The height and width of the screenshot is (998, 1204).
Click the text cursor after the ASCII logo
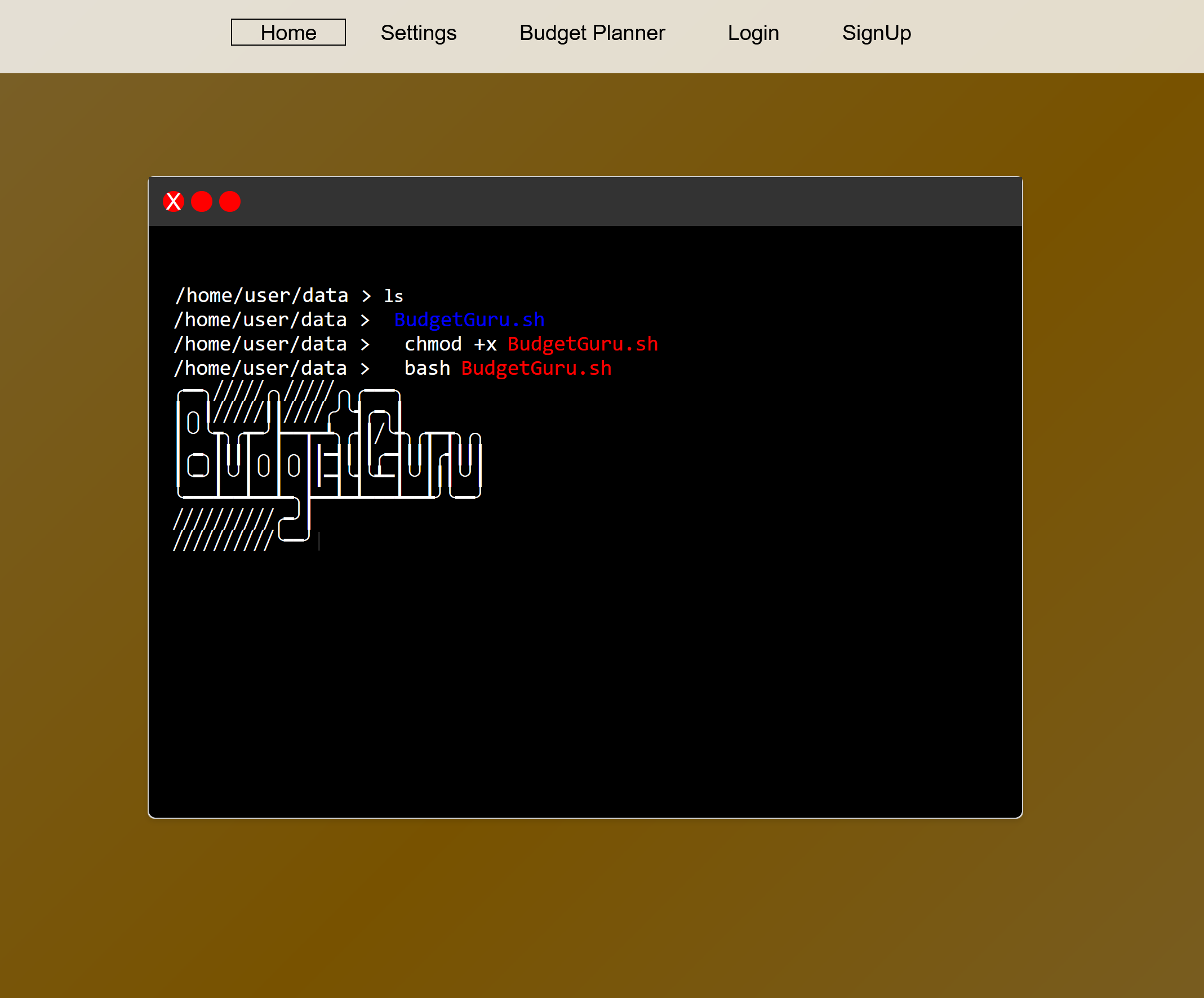[x=319, y=541]
